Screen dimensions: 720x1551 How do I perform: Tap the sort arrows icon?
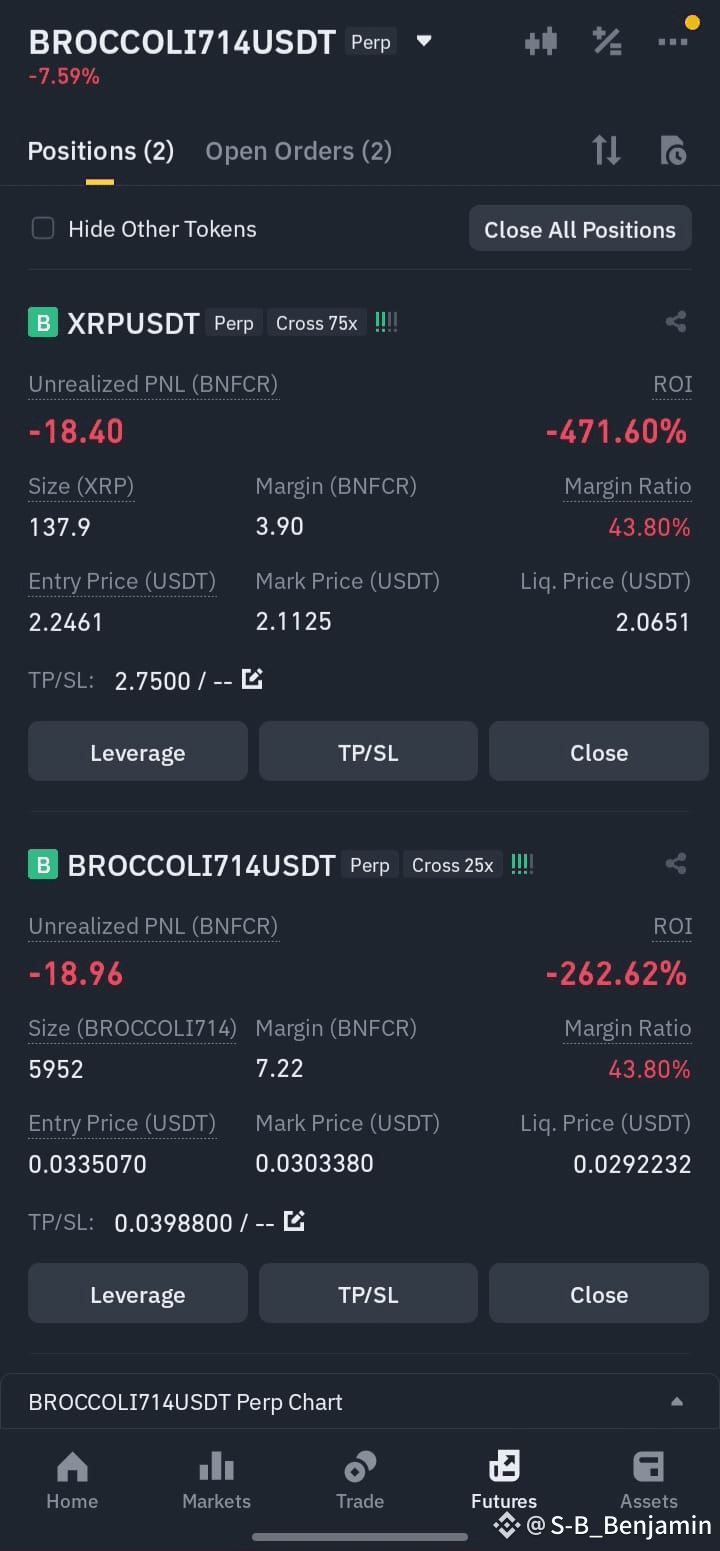pos(606,151)
